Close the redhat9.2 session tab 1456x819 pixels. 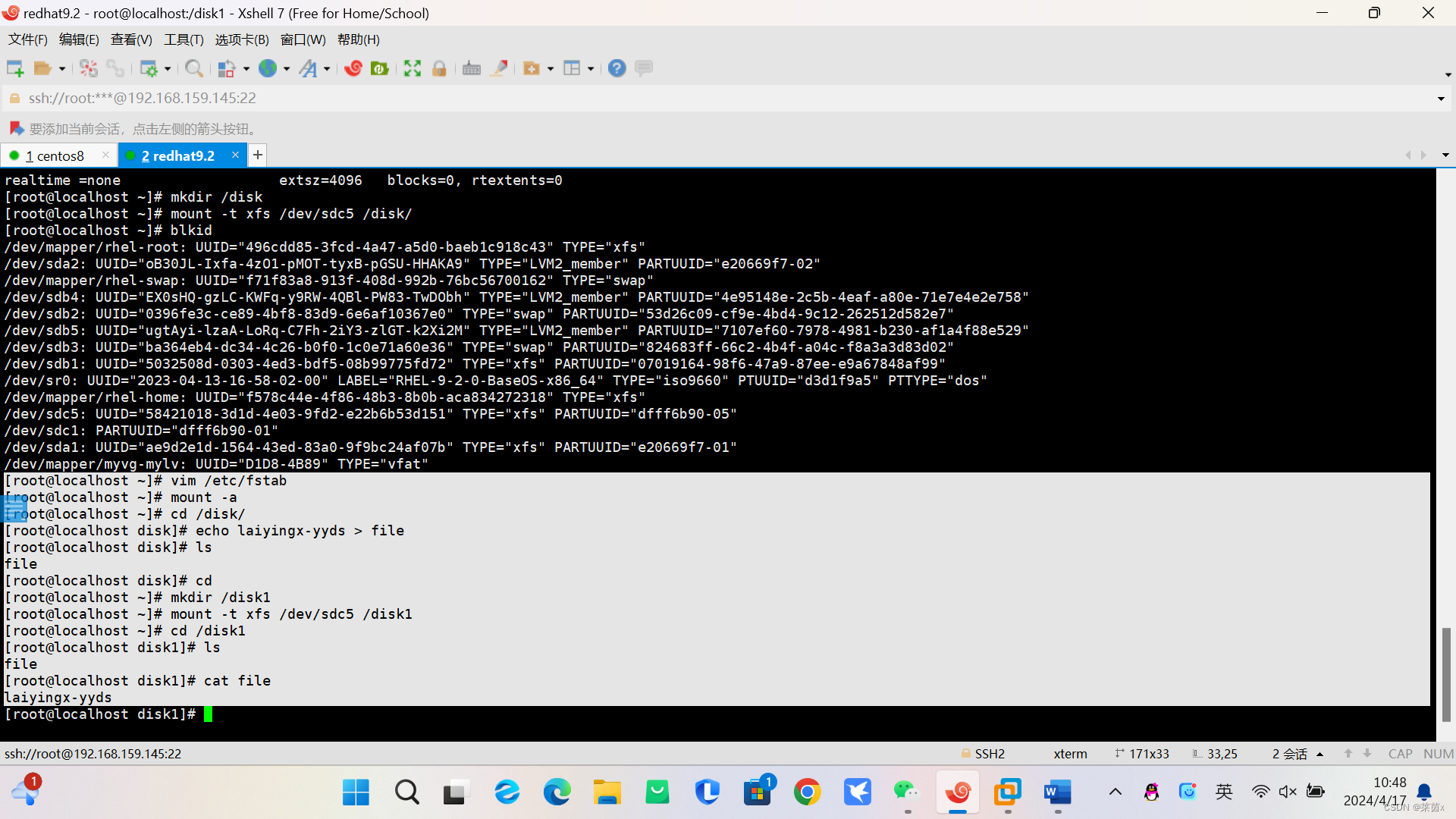tap(235, 155)
